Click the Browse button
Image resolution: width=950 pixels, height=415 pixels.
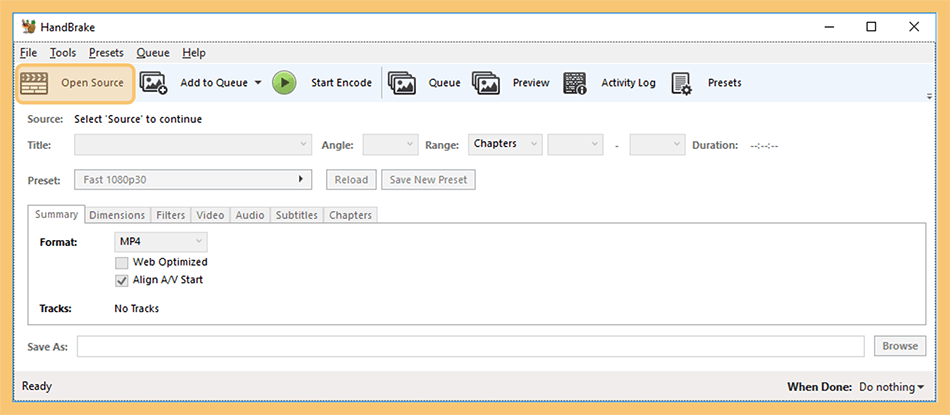click(900, 346)
